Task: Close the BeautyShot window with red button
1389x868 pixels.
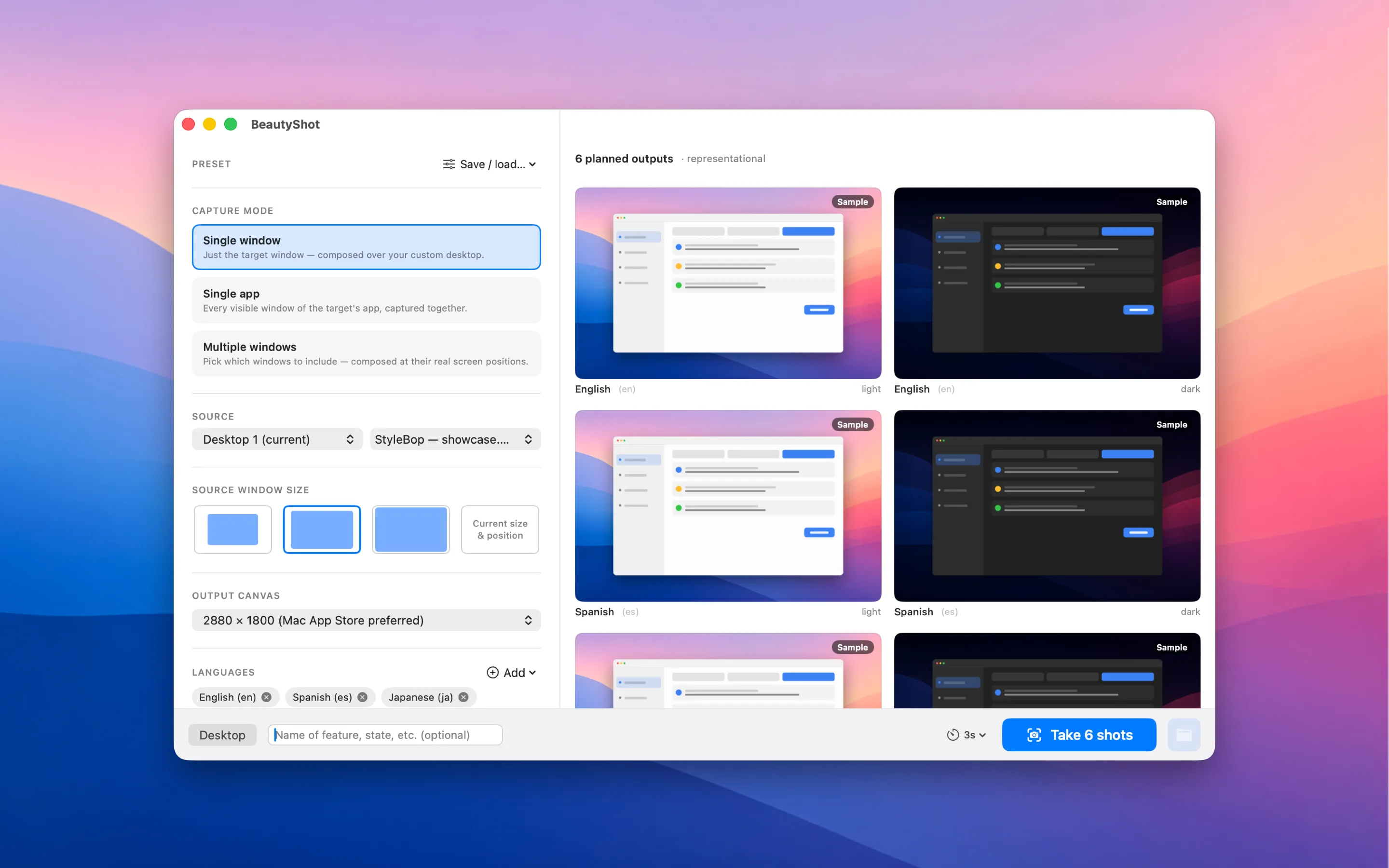Action: point(188,124)
